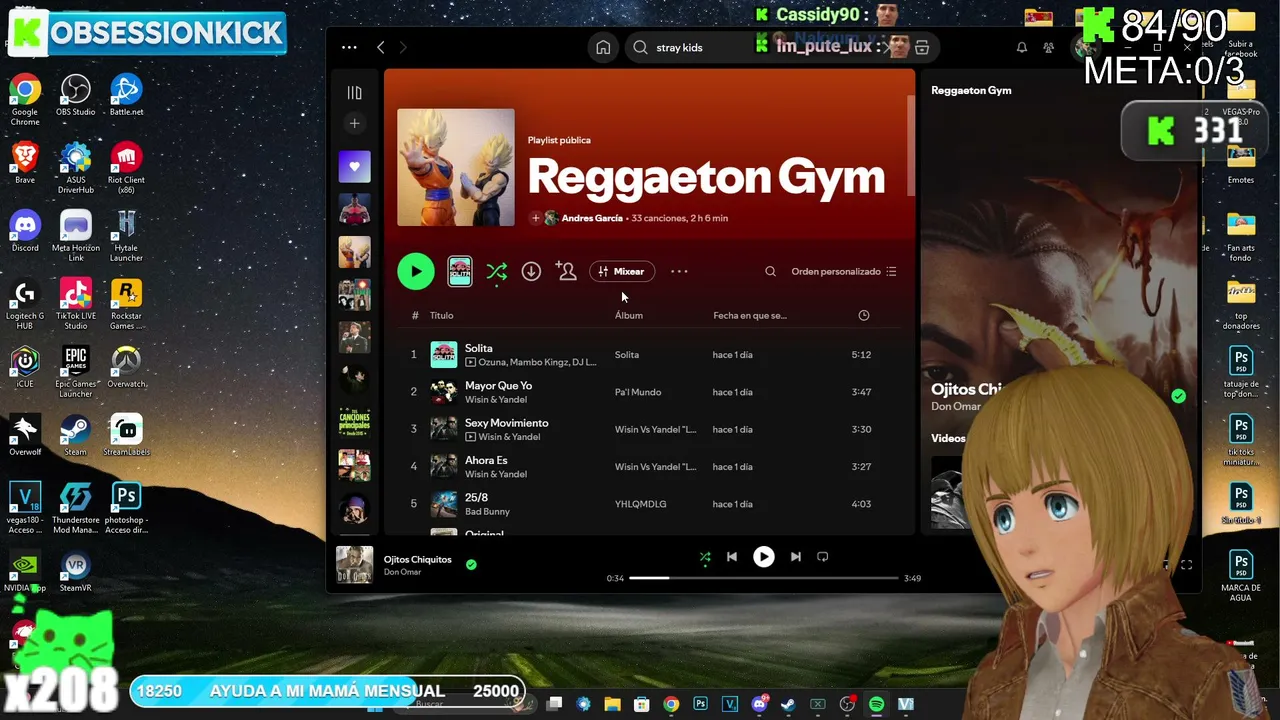Select the song Mayor Que Yo

(x=498, y=386)
